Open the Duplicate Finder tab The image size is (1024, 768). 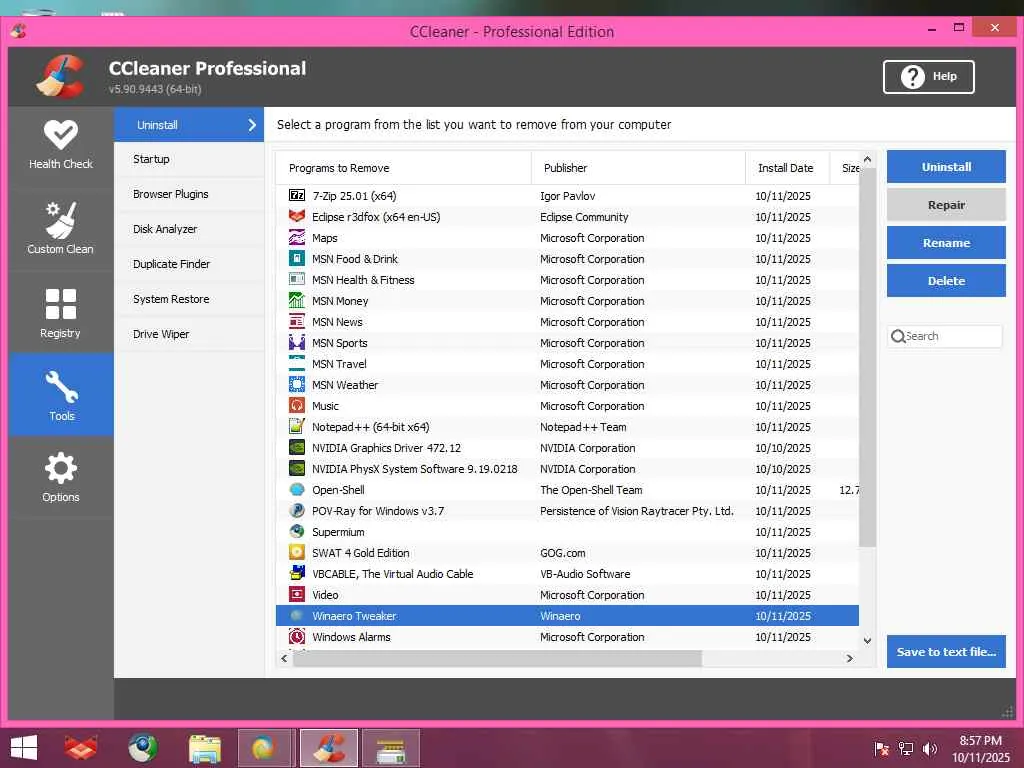click(x=189, y=264)
